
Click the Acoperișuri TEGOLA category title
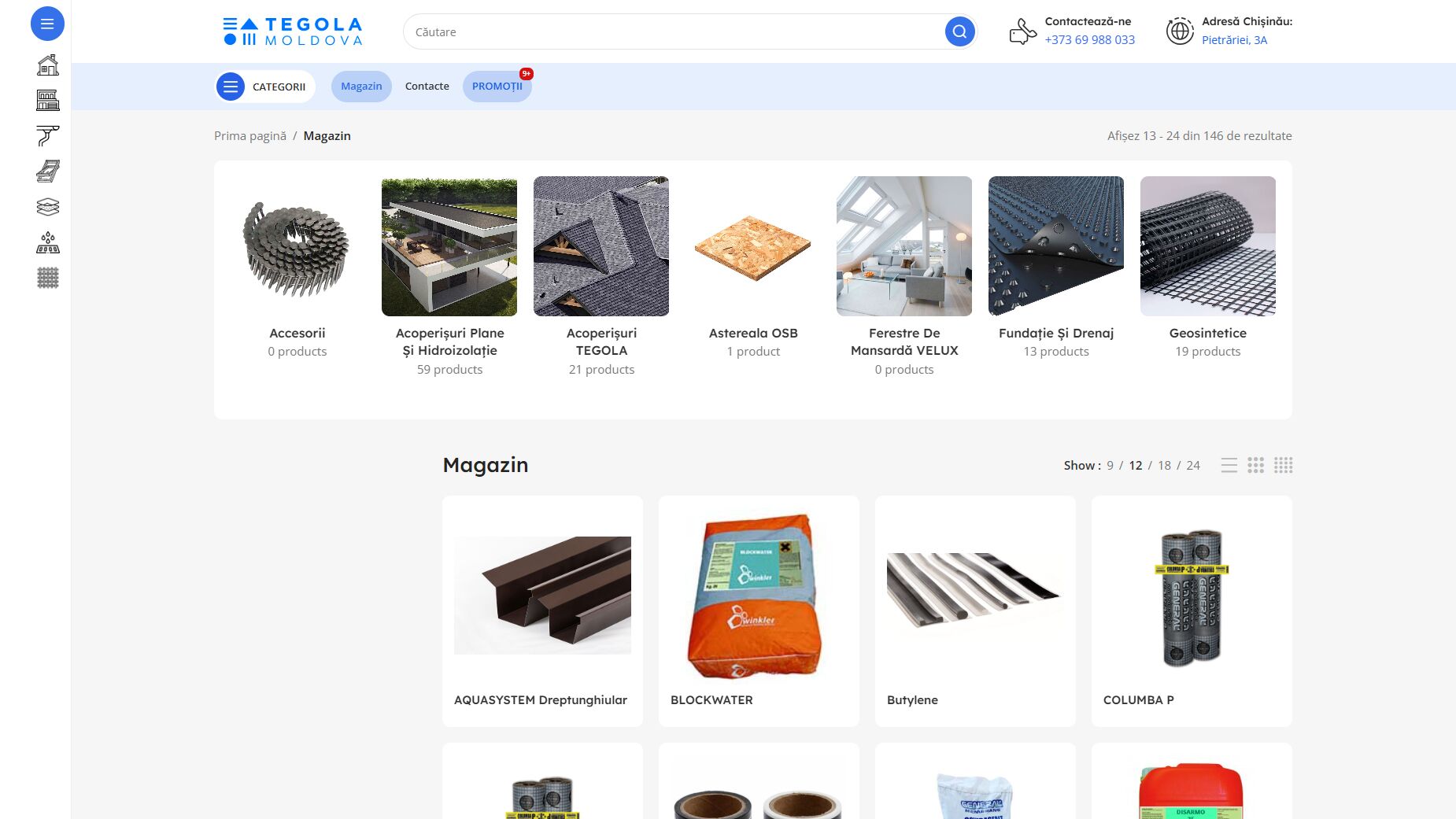(x=601, y=341)
